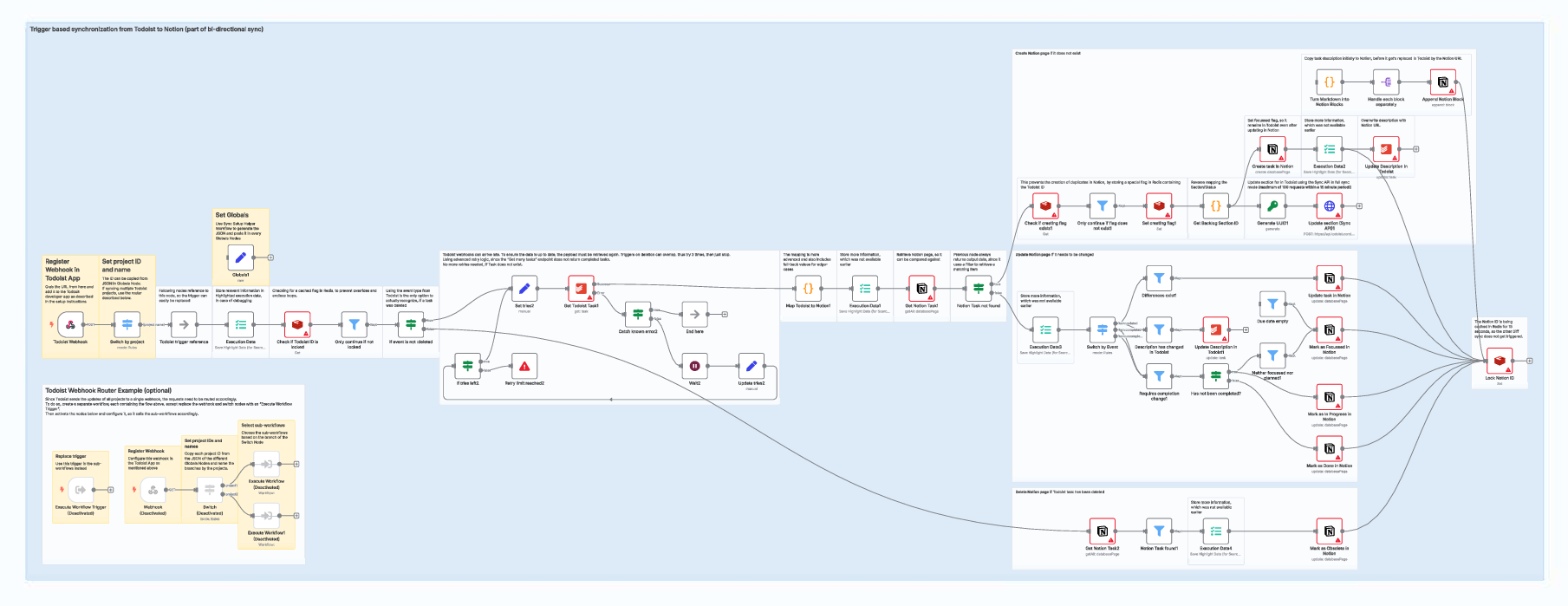Open the Requires completion change1 filter
This screenshot has width=1568, height=606.
pos(1159,376)
